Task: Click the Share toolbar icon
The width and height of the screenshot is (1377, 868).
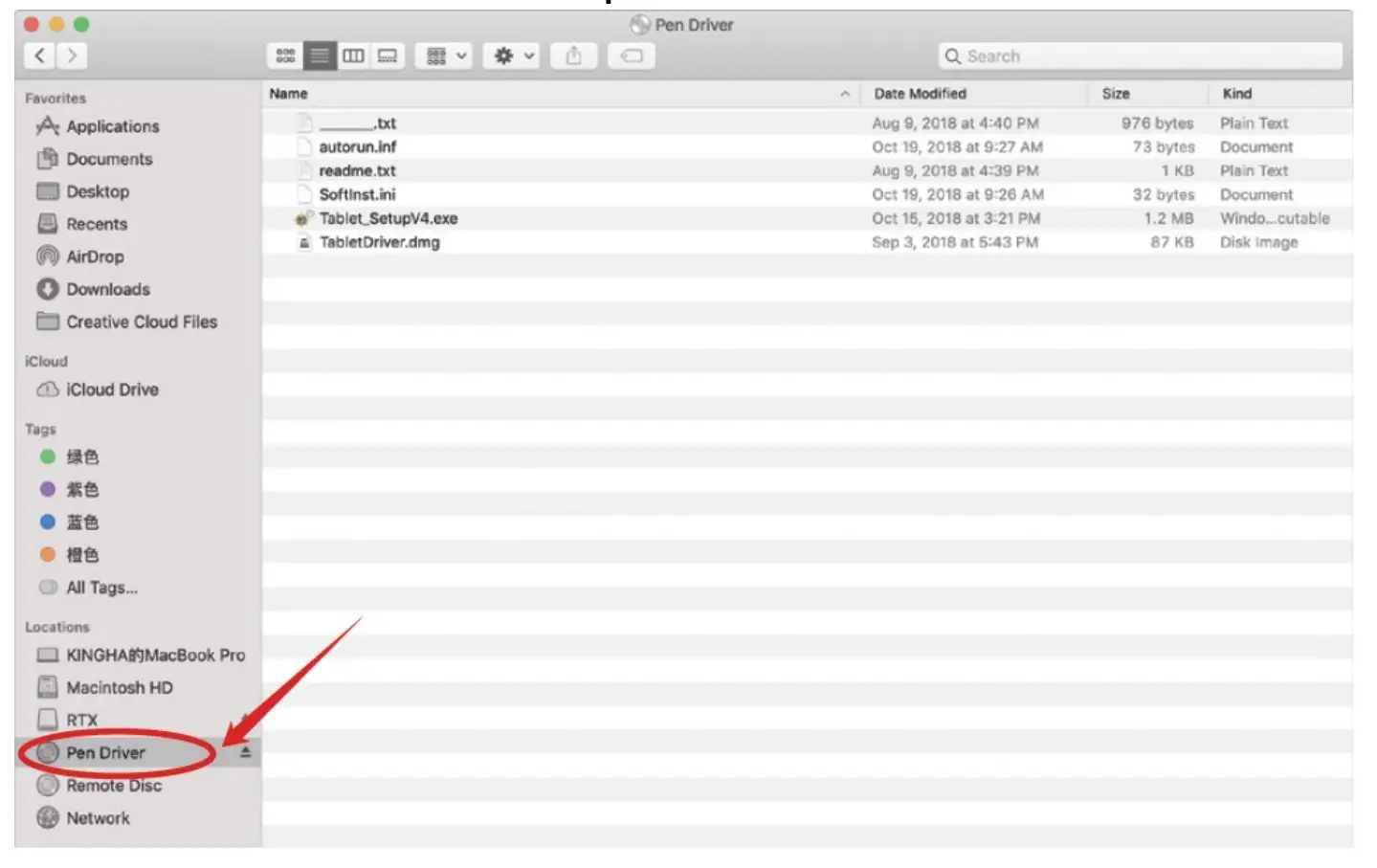Action: tap(573, 56)
